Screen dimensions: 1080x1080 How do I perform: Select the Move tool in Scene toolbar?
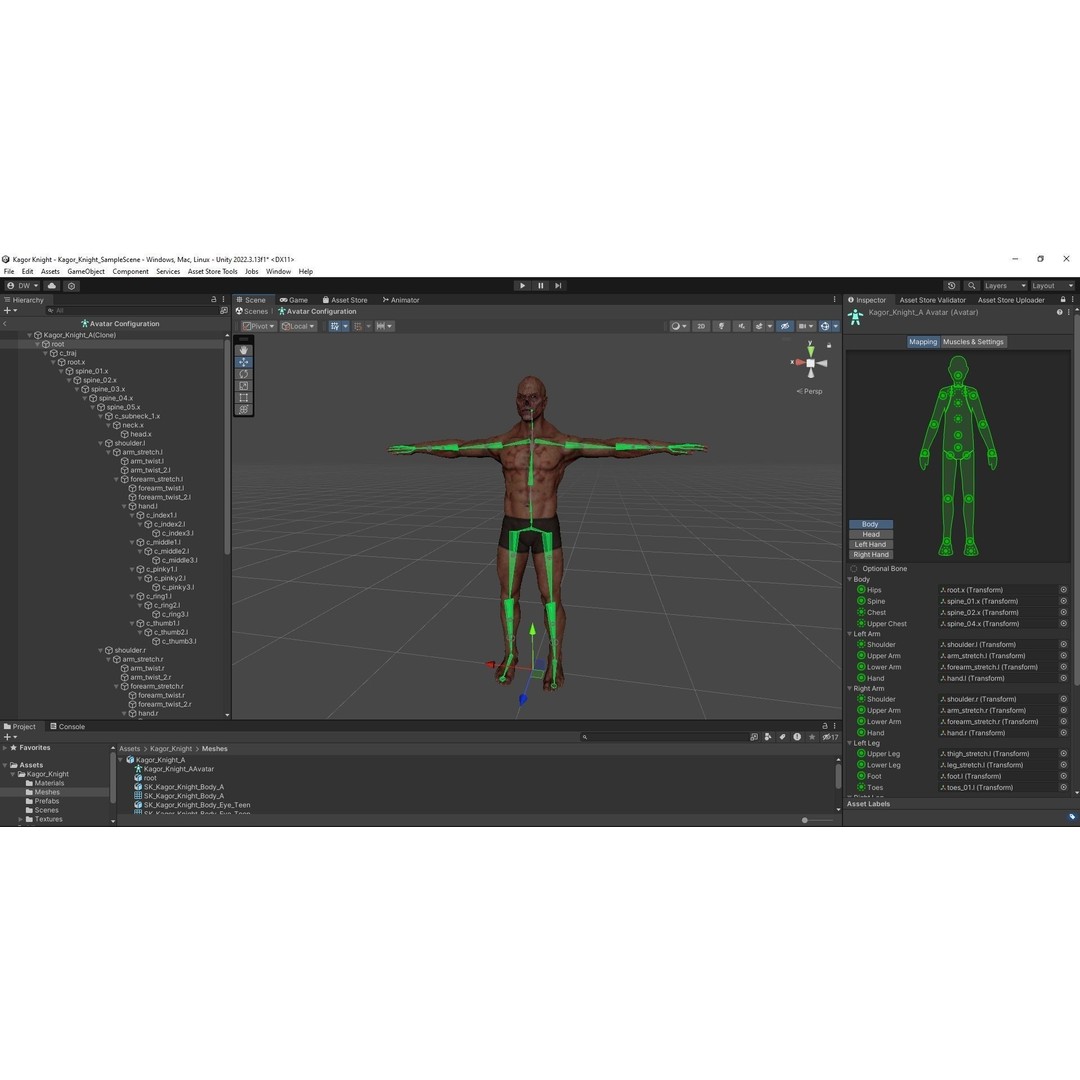click(244, 362)
